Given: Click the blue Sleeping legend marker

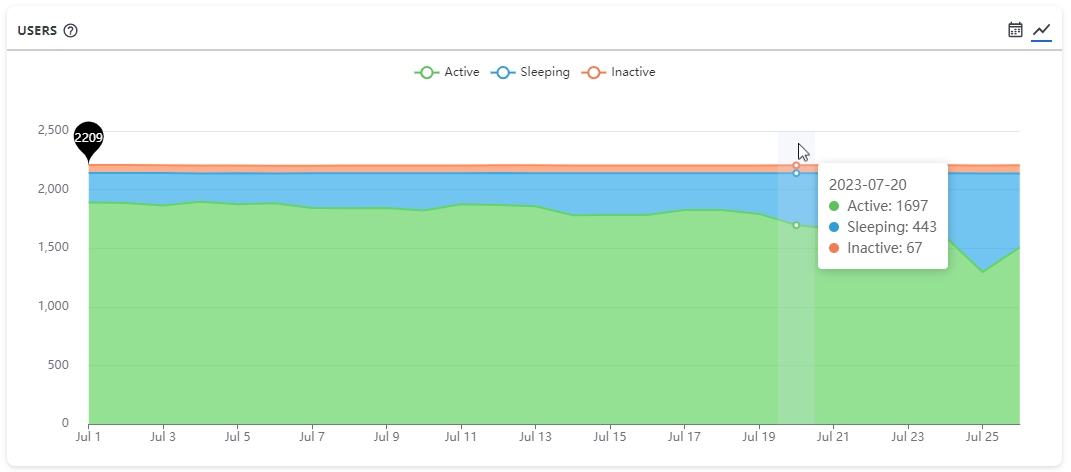Looking at the screenshot, I should click(503, 72).
